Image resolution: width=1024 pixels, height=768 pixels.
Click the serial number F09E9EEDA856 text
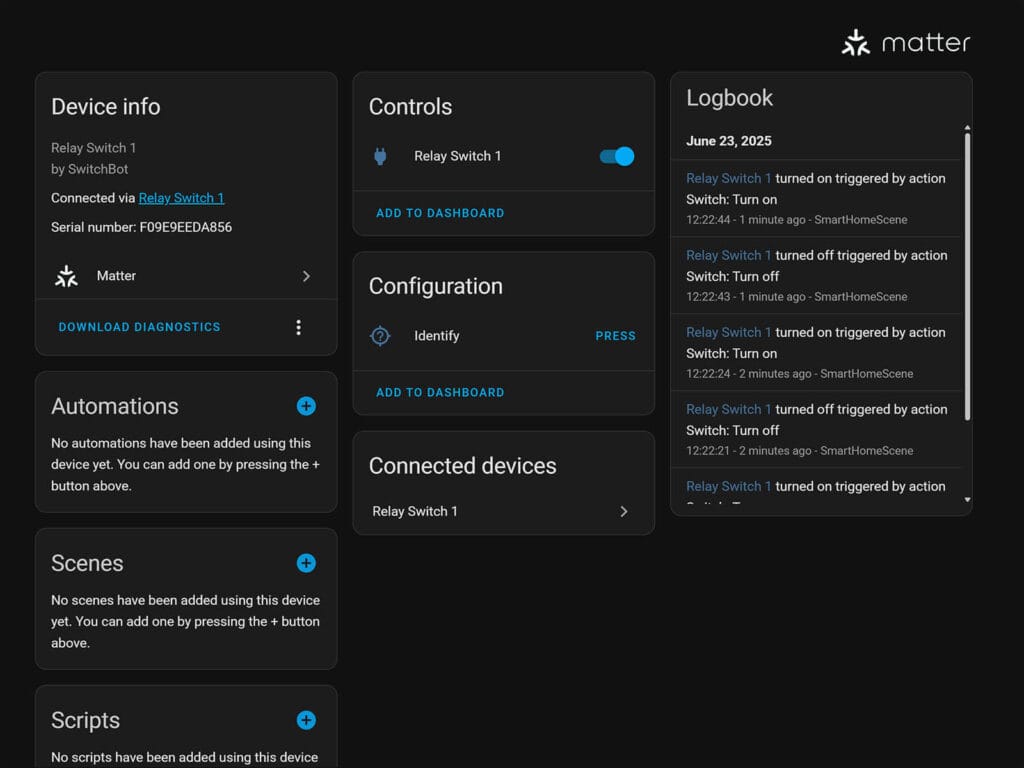click(x=185, y=227)
